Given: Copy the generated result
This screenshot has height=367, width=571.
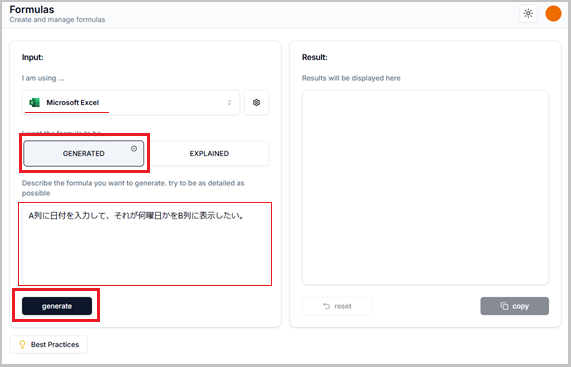Looking at the screenshot, I should [x=515, y=306].
